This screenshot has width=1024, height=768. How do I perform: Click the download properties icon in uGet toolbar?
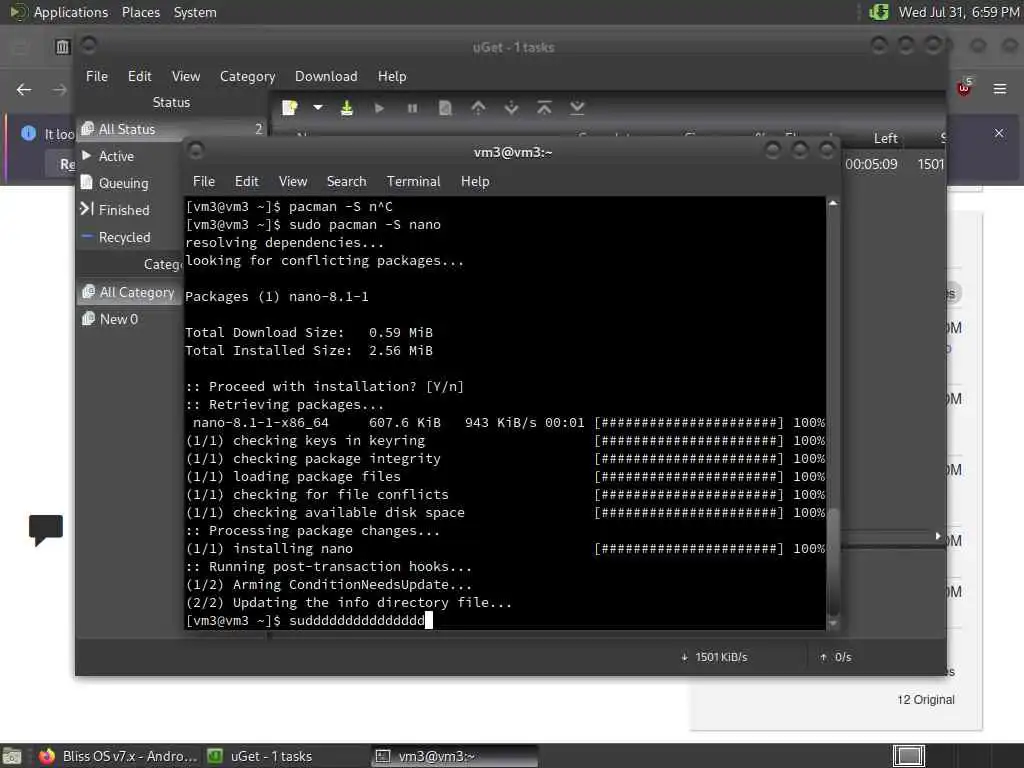[445, 108]
